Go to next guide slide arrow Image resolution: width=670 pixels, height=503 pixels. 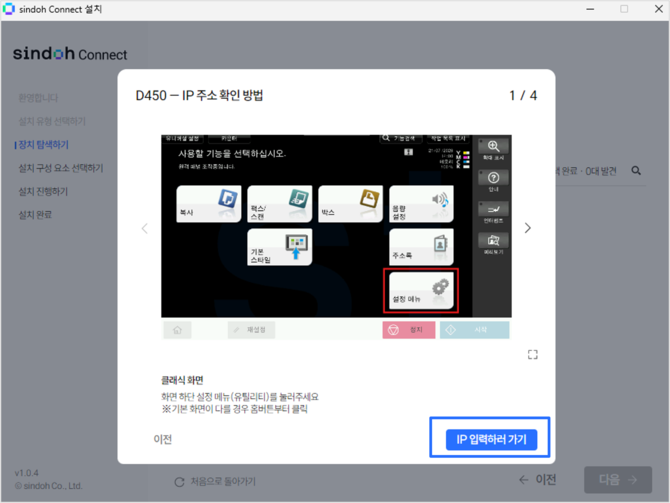tap(528, 228)
